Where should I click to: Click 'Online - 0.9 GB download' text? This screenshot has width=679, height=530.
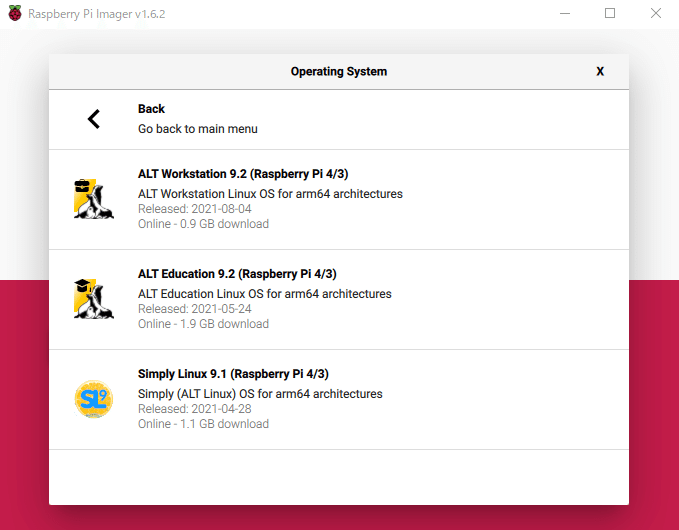click(204, 224)
